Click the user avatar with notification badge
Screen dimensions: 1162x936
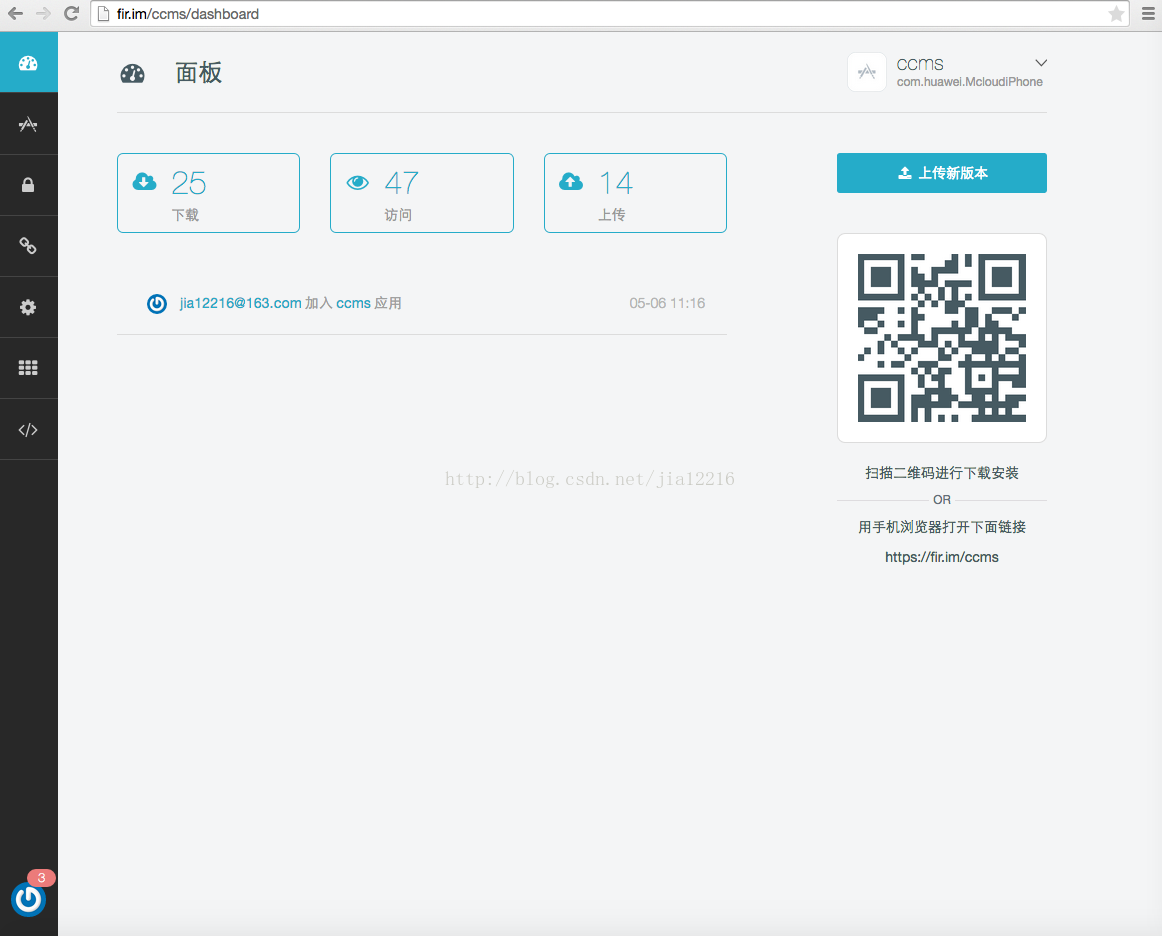pyautogui.click(x=28, y=900)
